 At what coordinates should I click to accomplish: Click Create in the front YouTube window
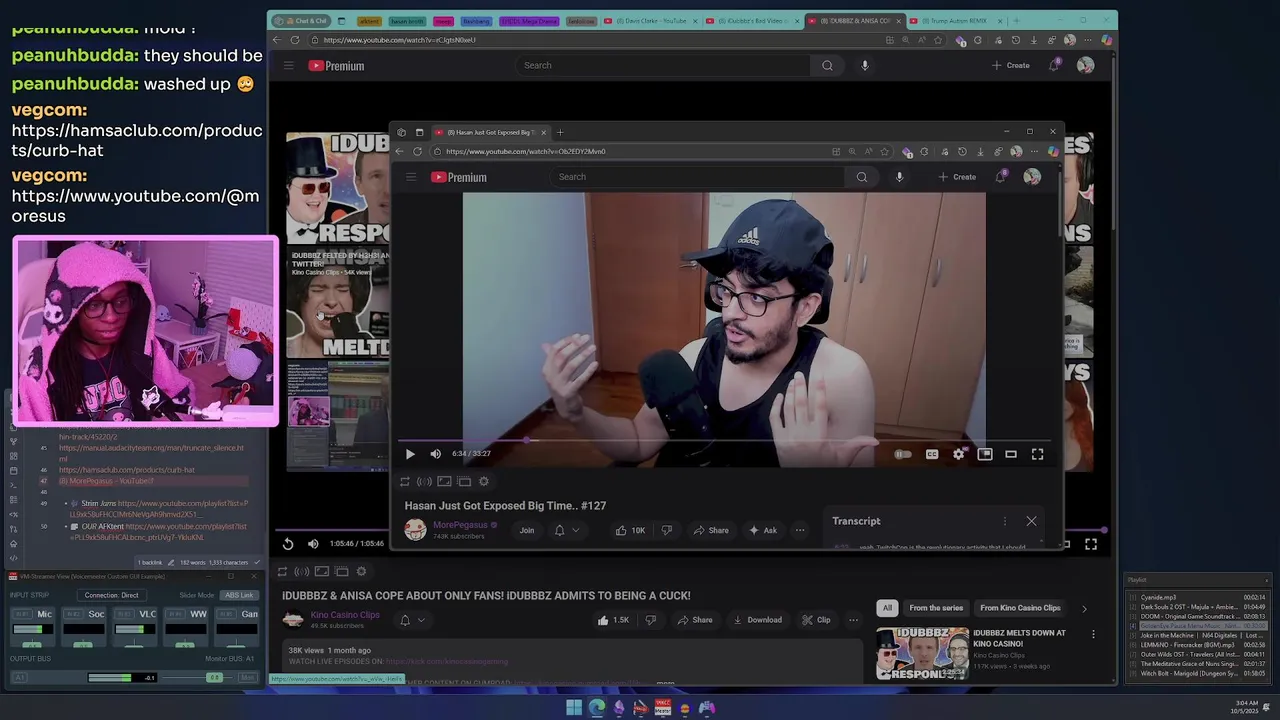click(x=957, y=177)
